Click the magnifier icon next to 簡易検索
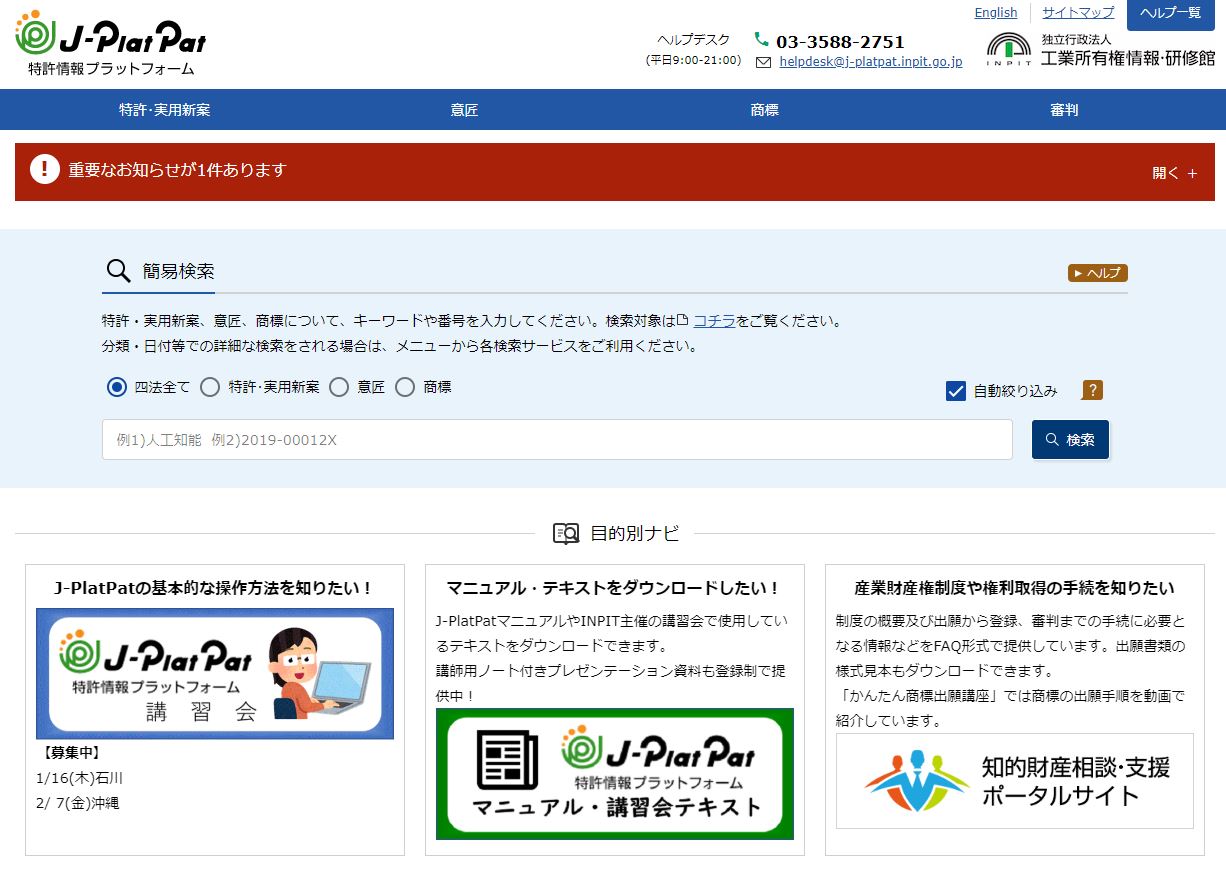 click(x=118, y=271)
